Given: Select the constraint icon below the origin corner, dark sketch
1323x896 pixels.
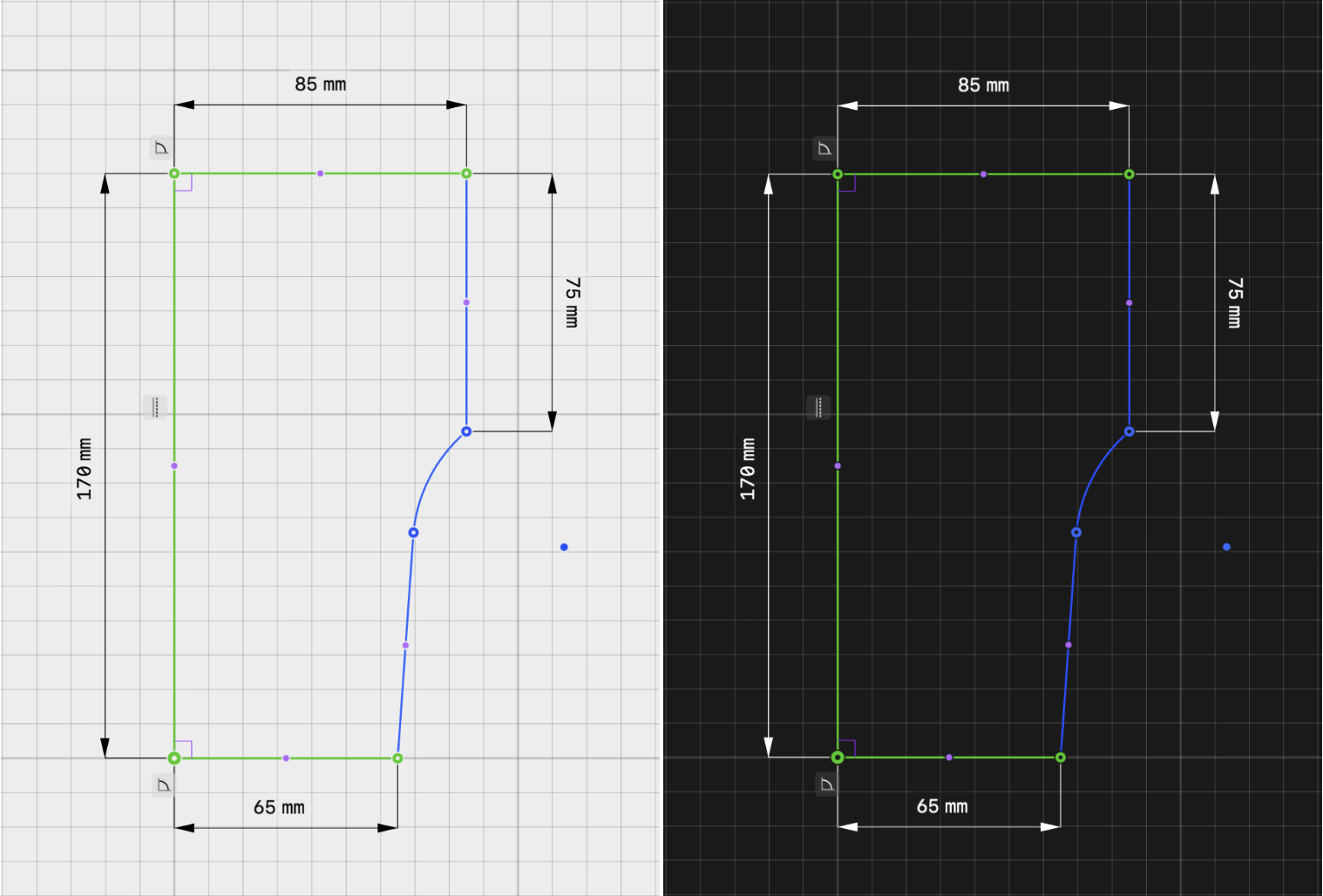Looking at the screenshot, I should tap(826, 784).
